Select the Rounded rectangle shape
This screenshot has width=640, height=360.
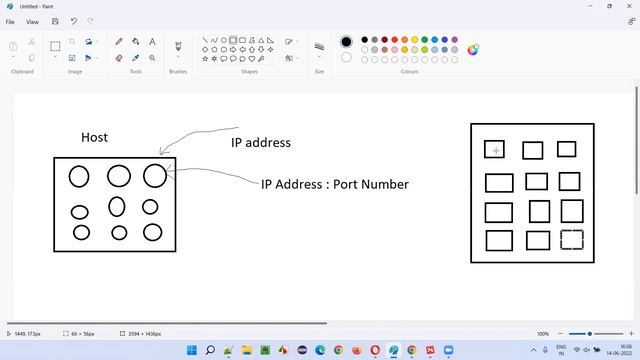point(242,40)
